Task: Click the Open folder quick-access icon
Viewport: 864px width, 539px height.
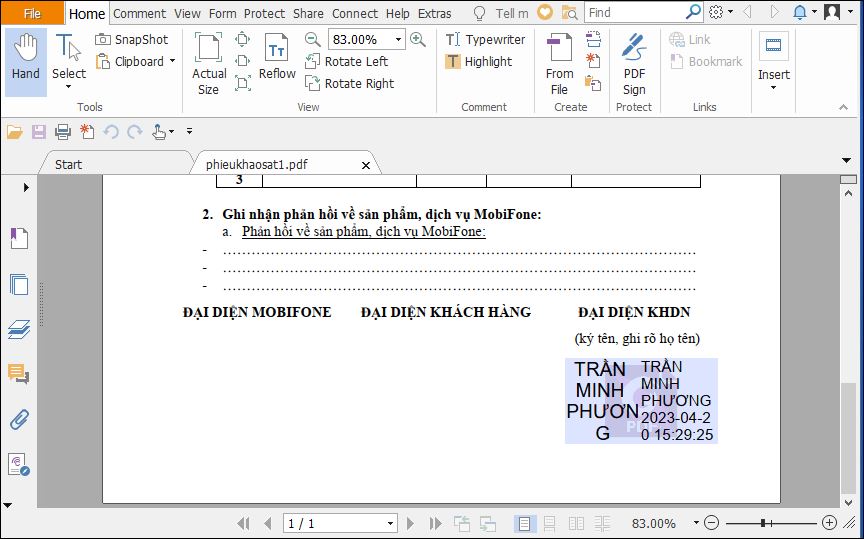Action: click(x=14, y=132)
